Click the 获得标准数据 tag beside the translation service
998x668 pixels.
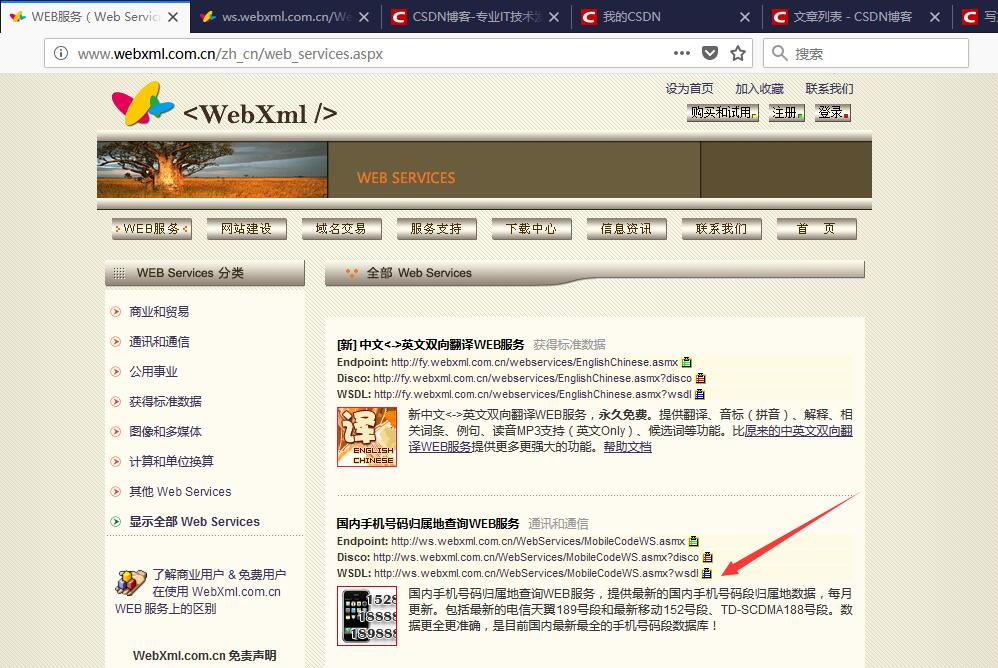click(x=569, y=345)
